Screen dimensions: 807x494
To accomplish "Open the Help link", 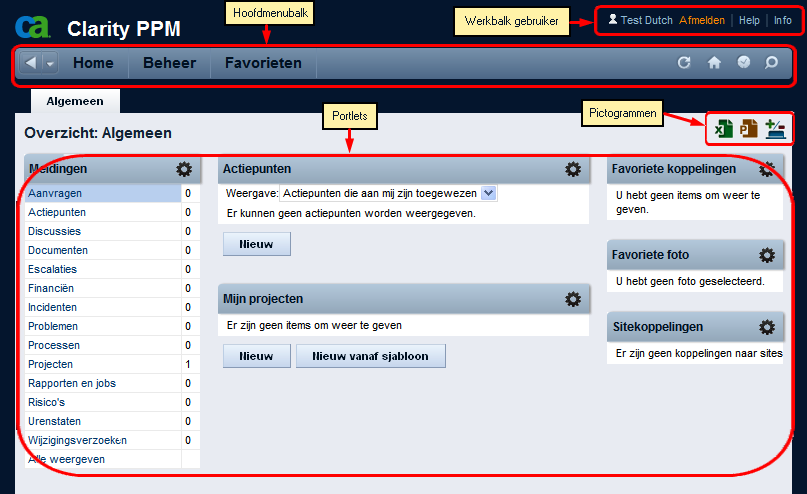I will pyautogui.click(x=749, y=20).
